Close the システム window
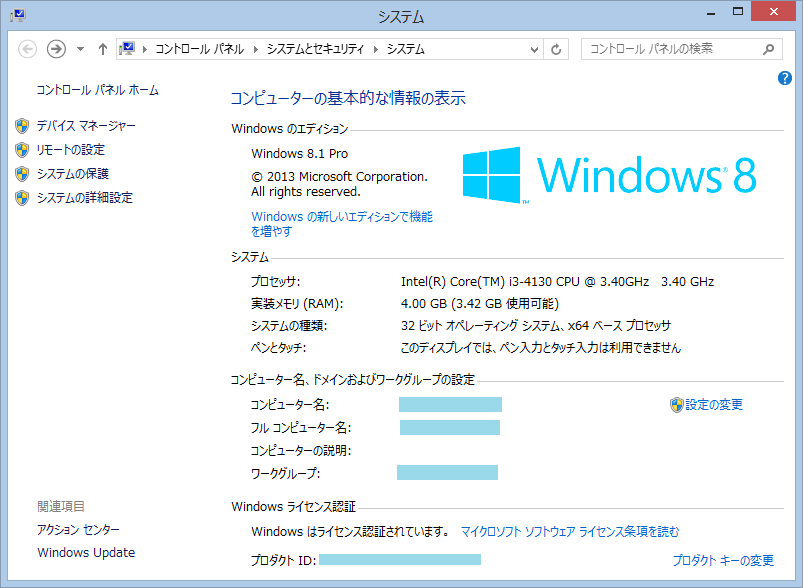The width and height of the screenshot is (803, 588). point(773,11)
